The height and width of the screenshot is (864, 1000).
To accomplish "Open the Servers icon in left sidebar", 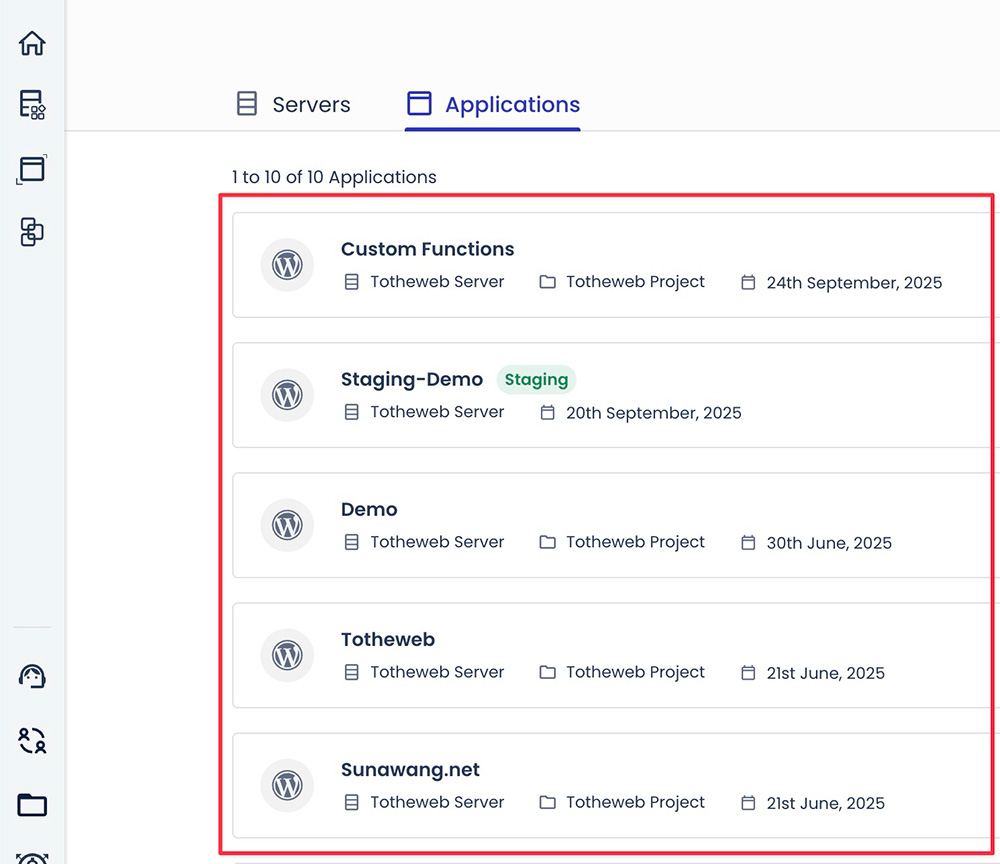I will 32,105.
